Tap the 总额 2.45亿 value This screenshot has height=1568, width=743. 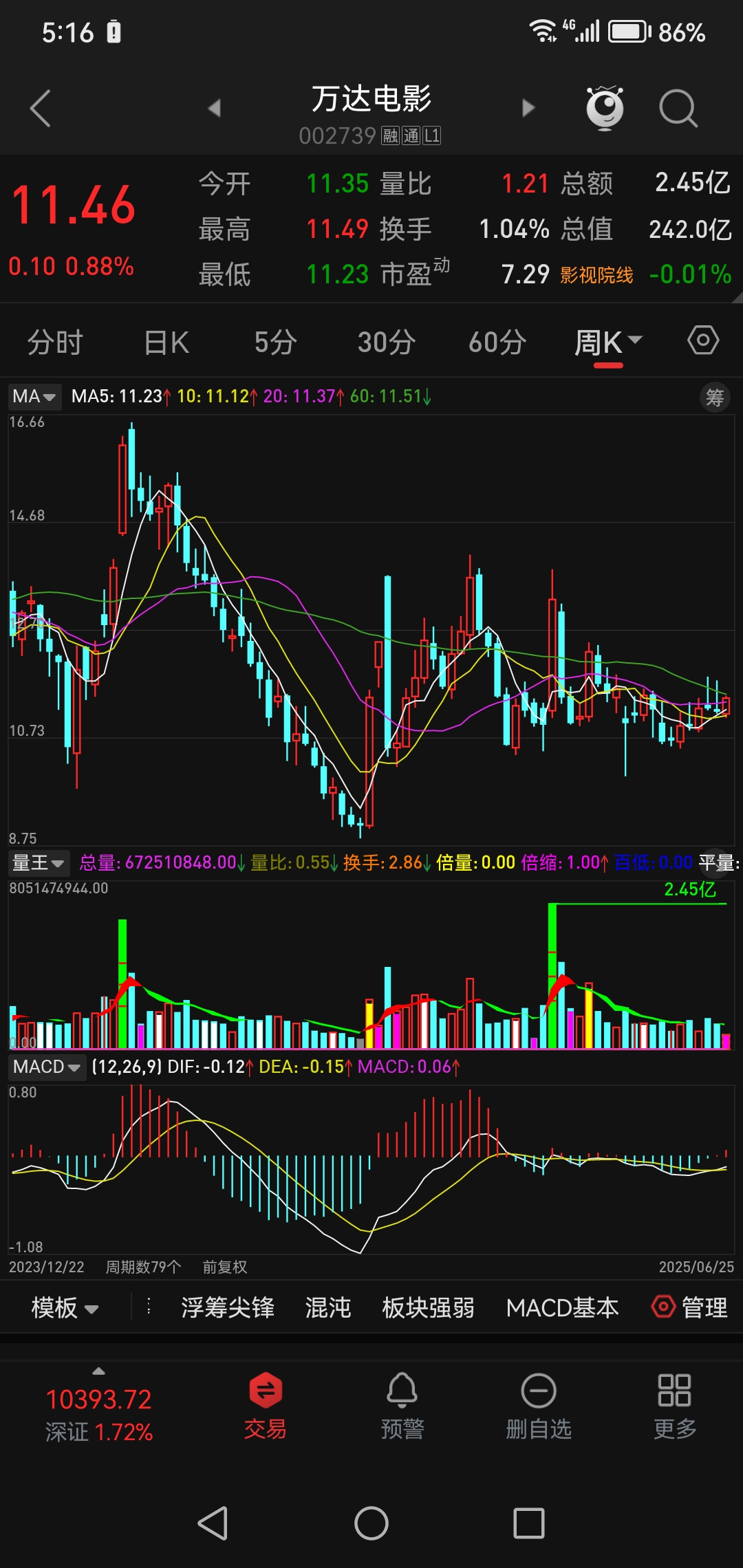click(693, 183)
